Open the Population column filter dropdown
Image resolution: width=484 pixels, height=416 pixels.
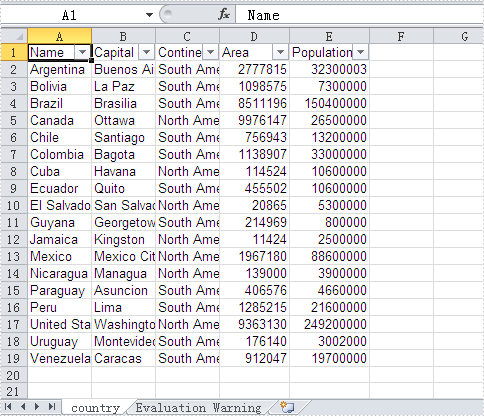click(360, 52)
